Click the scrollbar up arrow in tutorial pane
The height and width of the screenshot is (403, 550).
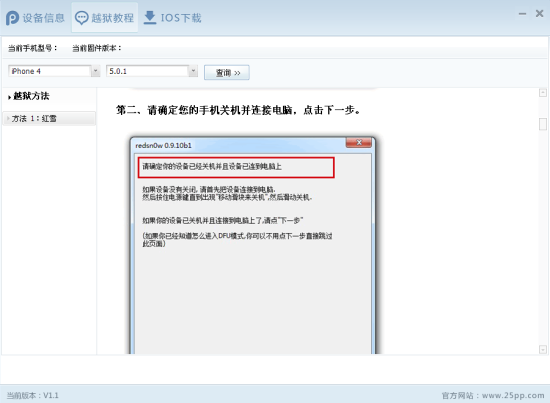543,93
